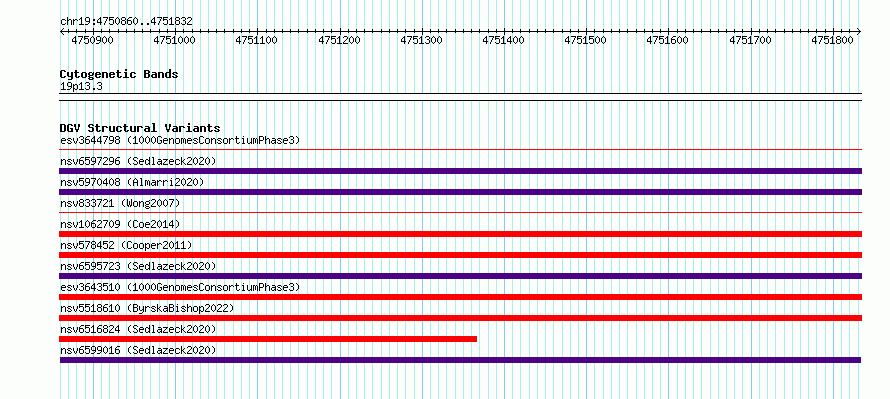
Task: Click ruler position 4751400
Action: click(504, 40)
